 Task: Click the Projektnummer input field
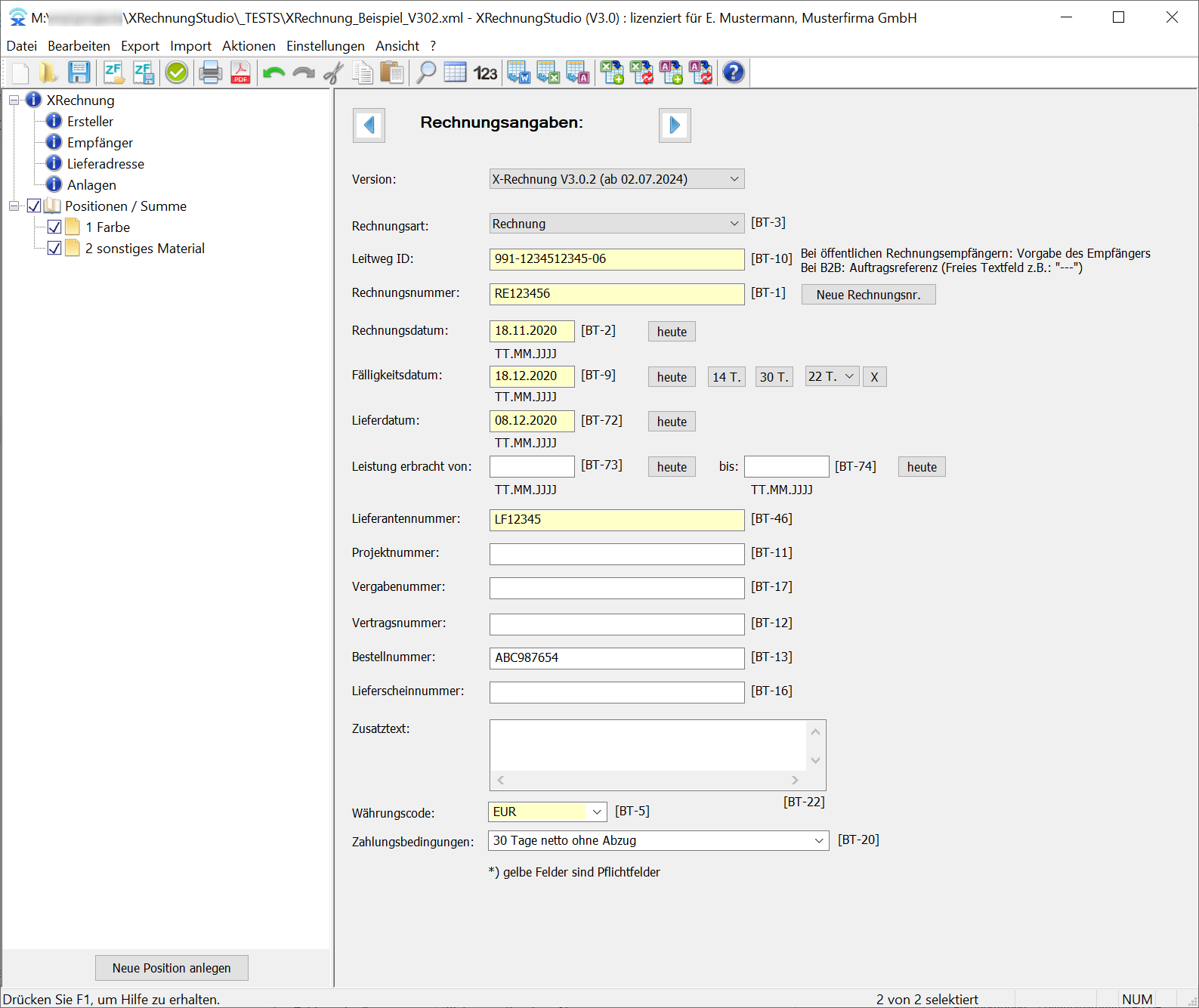coord(616,554)
